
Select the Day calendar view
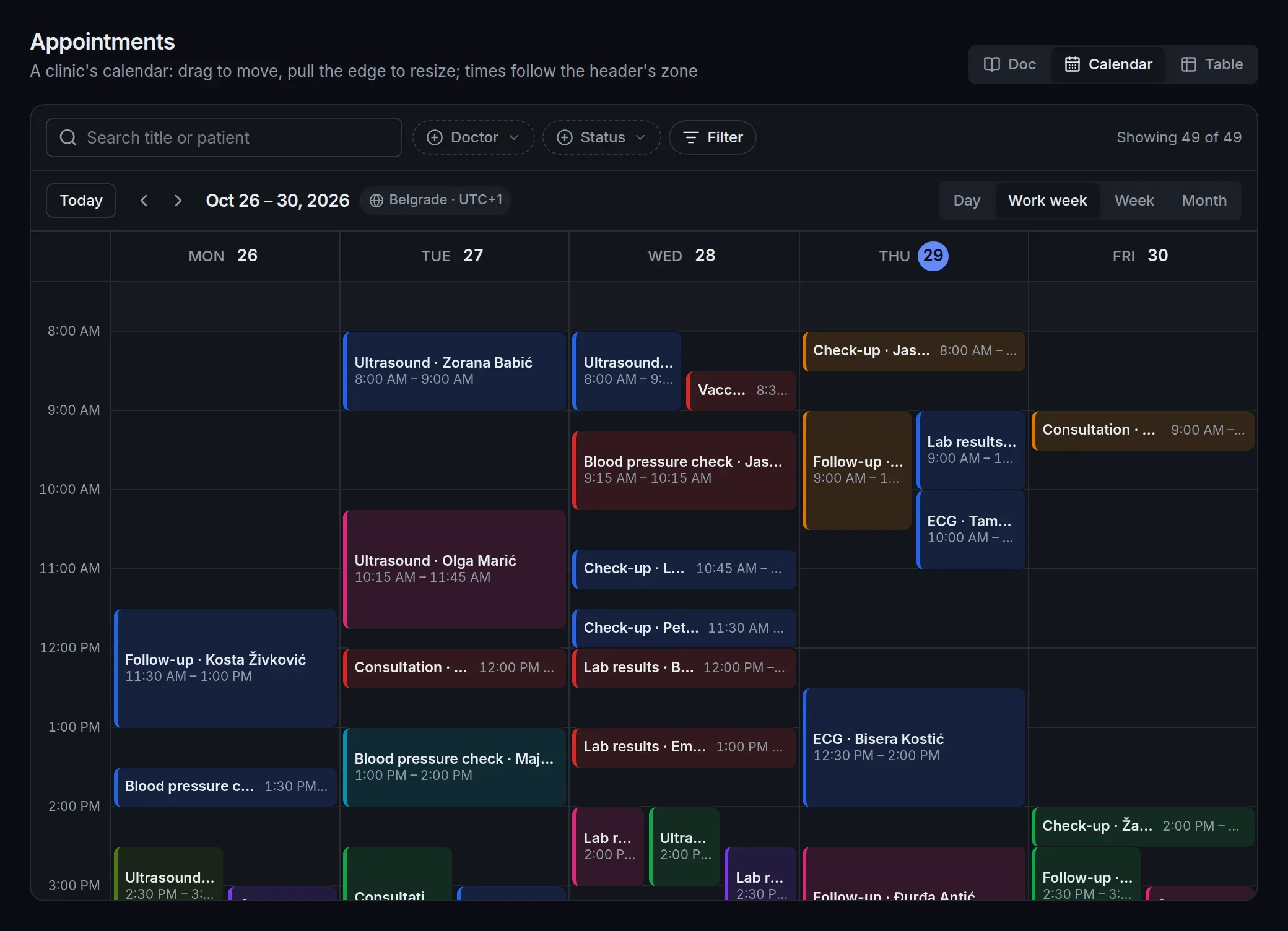click(x=967, y=201)
